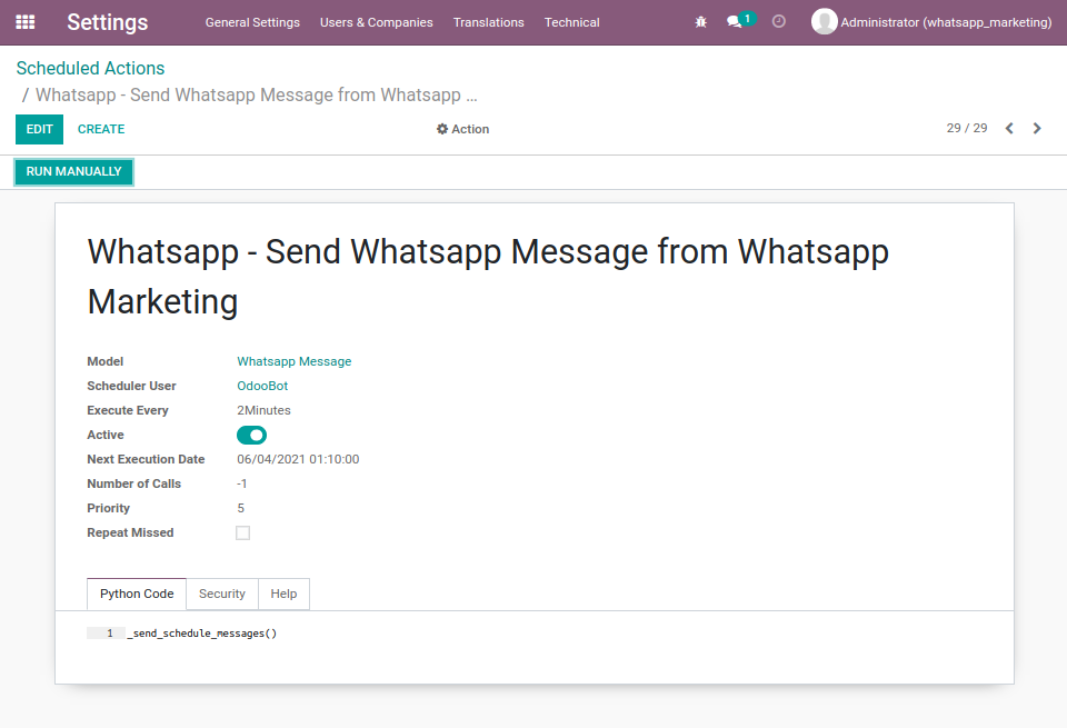The image size is (1067, 728).
Task: Click the code line number 1
Action: click(110, 633)
